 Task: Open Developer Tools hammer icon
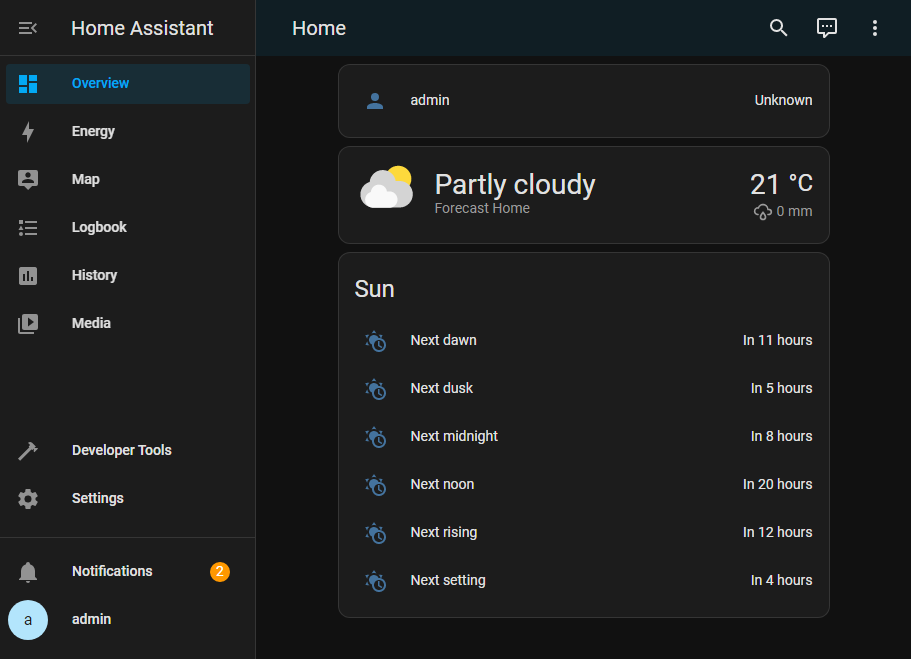(x=28, y=451)
